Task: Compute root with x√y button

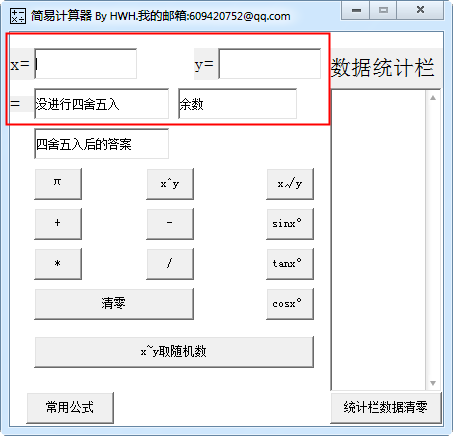Action: click(x=290, y=184)
